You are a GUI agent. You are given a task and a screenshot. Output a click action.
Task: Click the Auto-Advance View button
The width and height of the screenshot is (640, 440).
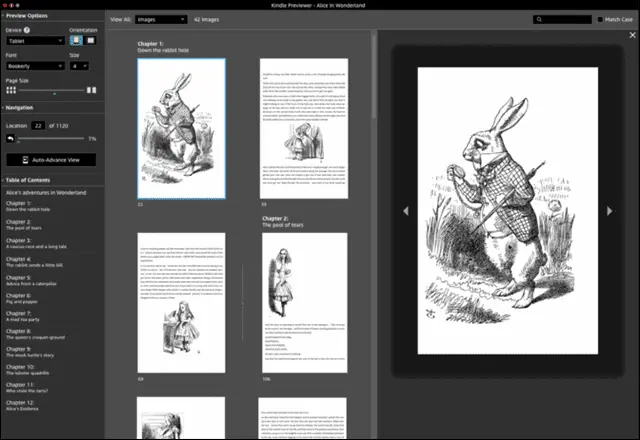click(51, 160)
